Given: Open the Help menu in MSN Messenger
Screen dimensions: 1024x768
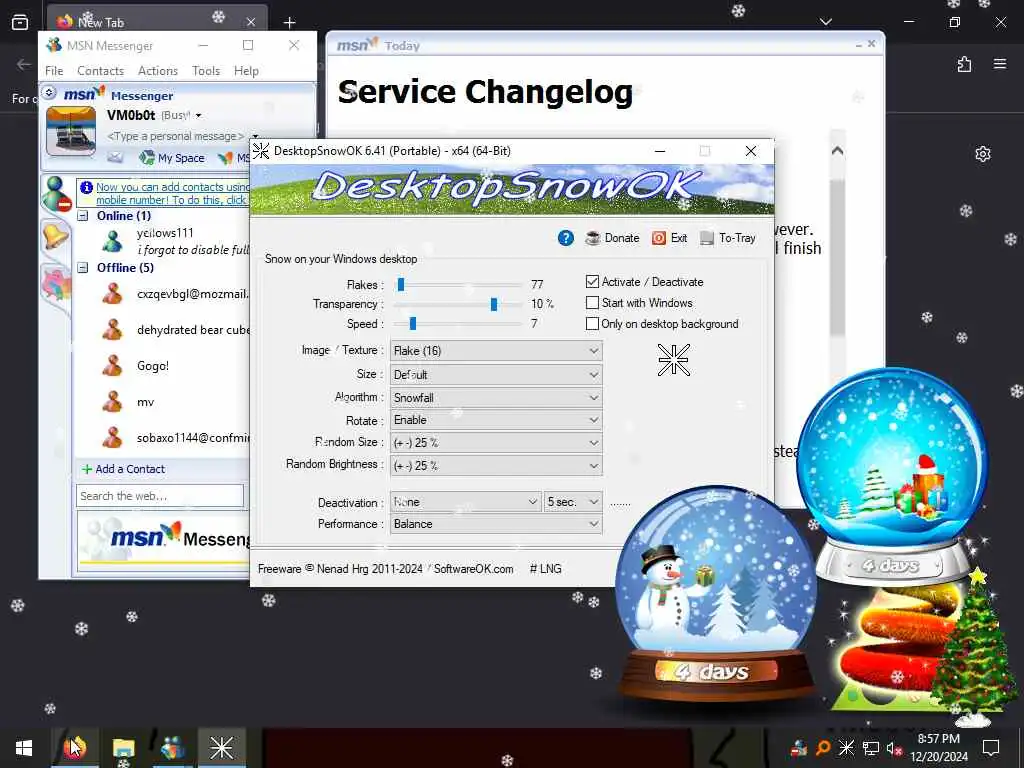Looking at the screenshot, I should tap(246, 71).
